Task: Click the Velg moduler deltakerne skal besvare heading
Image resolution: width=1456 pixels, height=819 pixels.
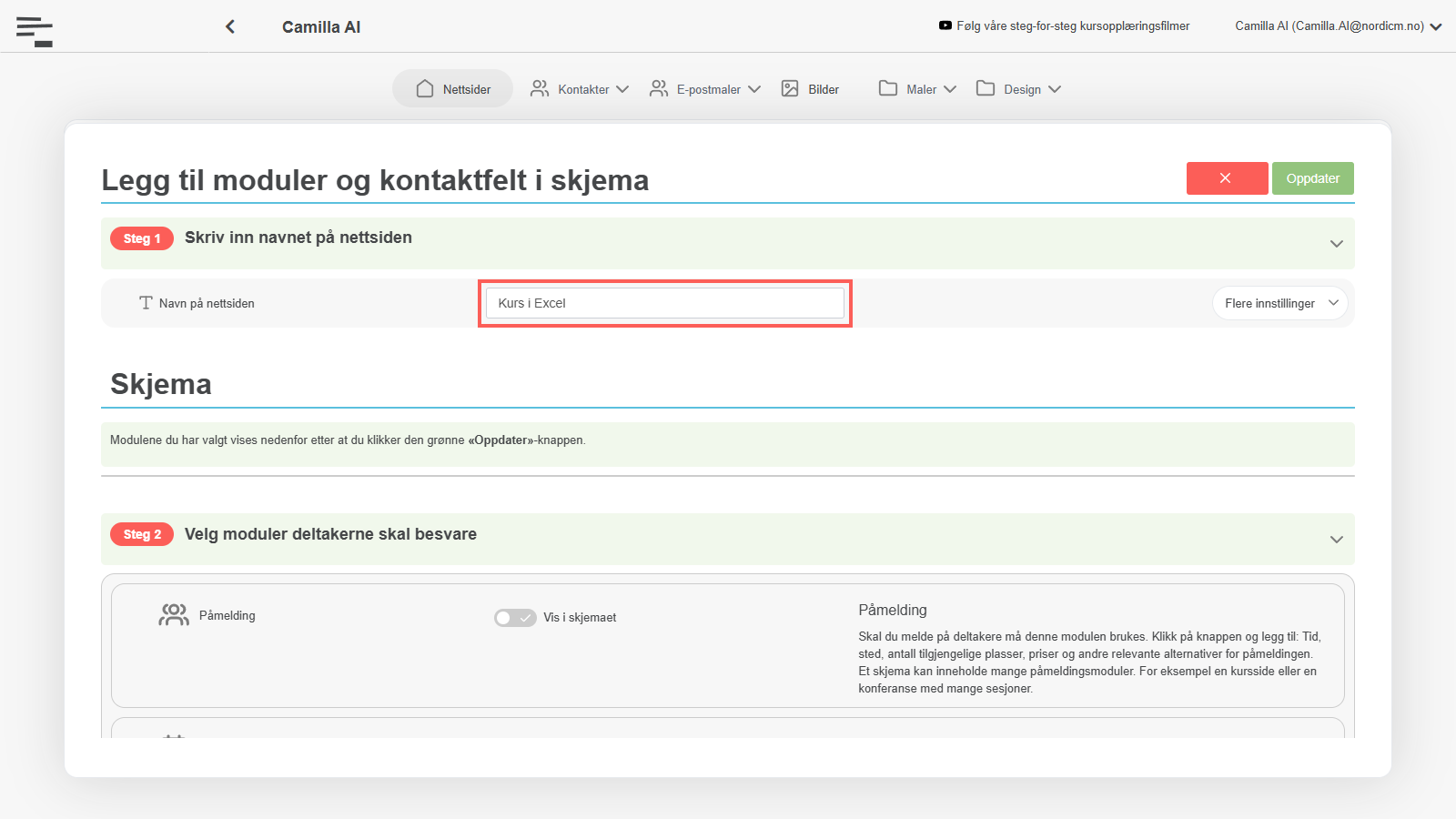Action: click(x=330, y=534)
